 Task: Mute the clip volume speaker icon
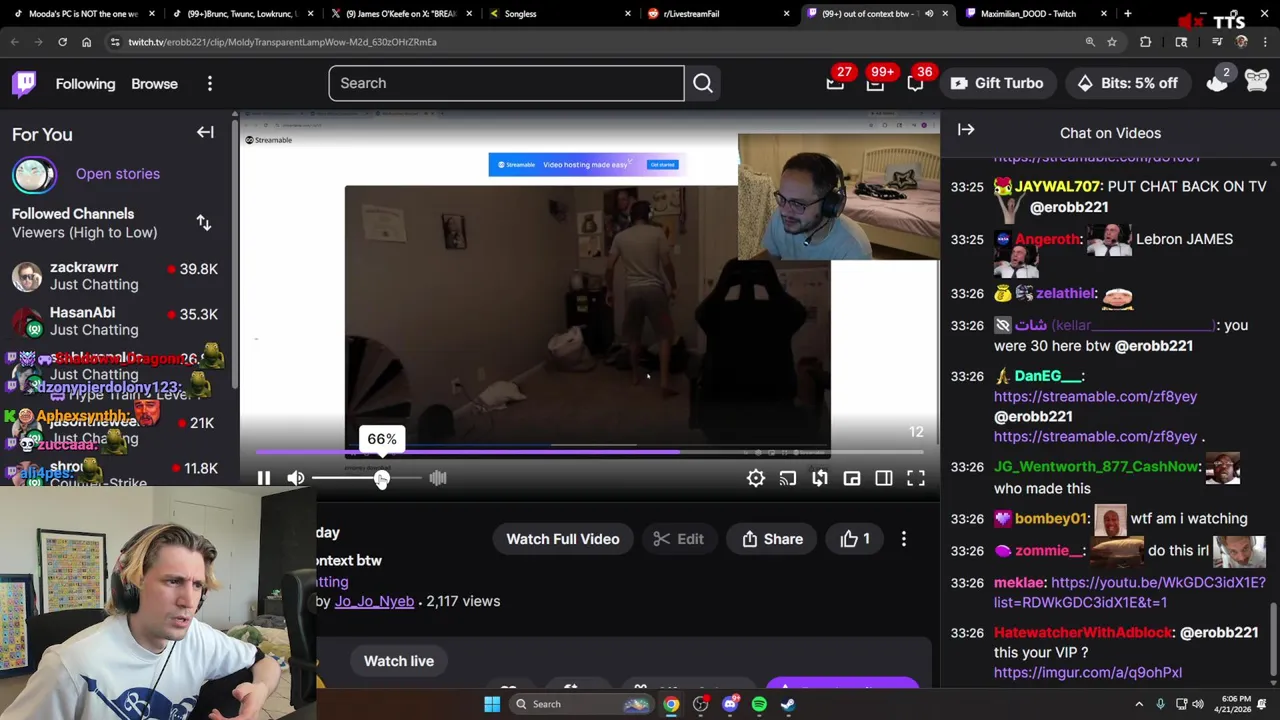tap(296, 478)
